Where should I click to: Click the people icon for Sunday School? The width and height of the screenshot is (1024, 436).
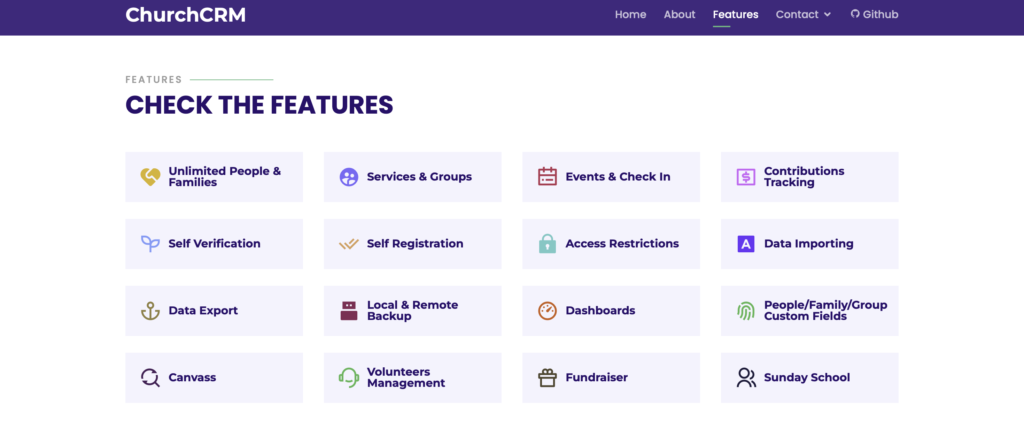[746, 378]
